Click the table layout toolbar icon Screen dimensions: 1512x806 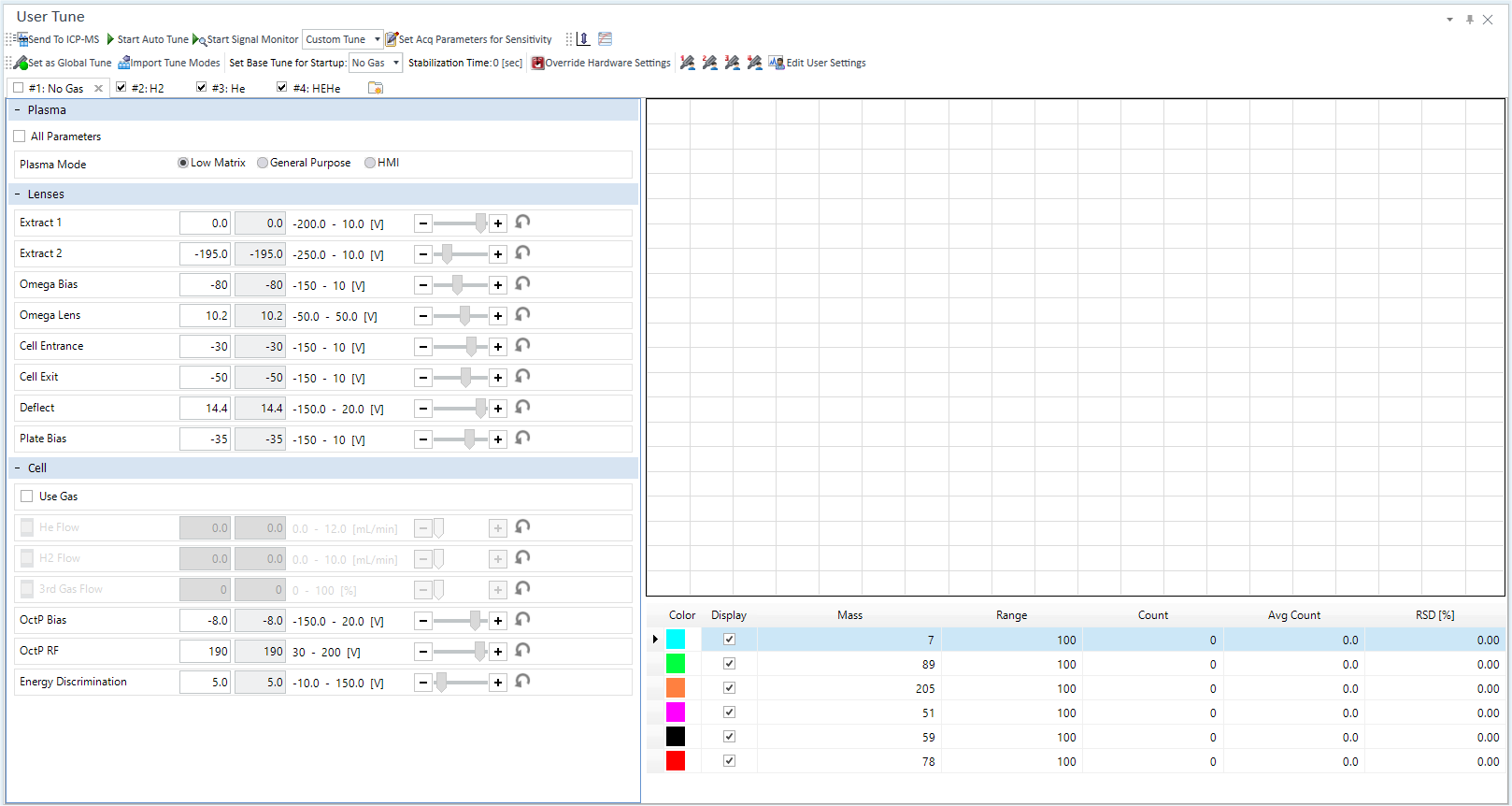click(x=606, y=39)
